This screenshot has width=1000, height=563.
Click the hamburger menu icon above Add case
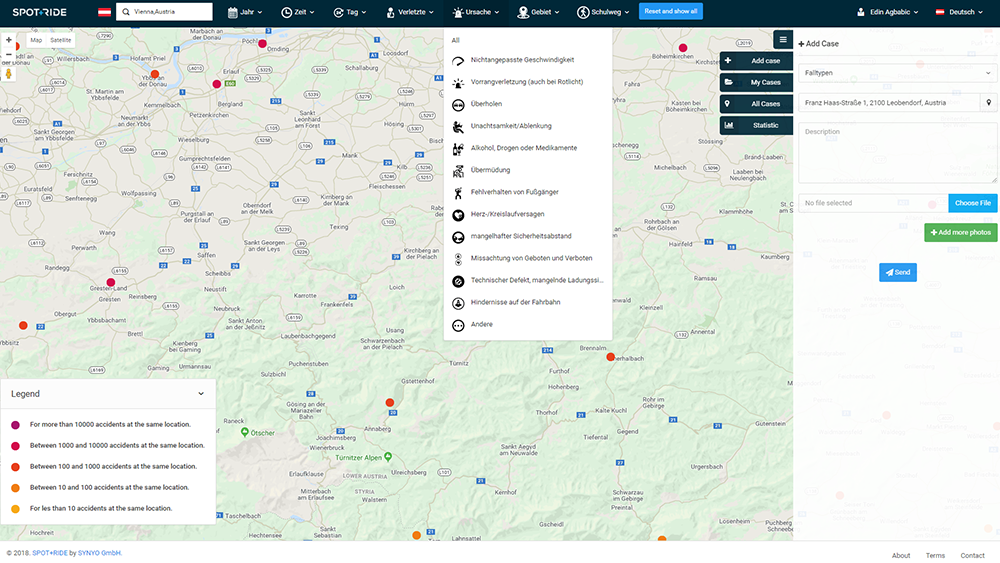[783, 40]
